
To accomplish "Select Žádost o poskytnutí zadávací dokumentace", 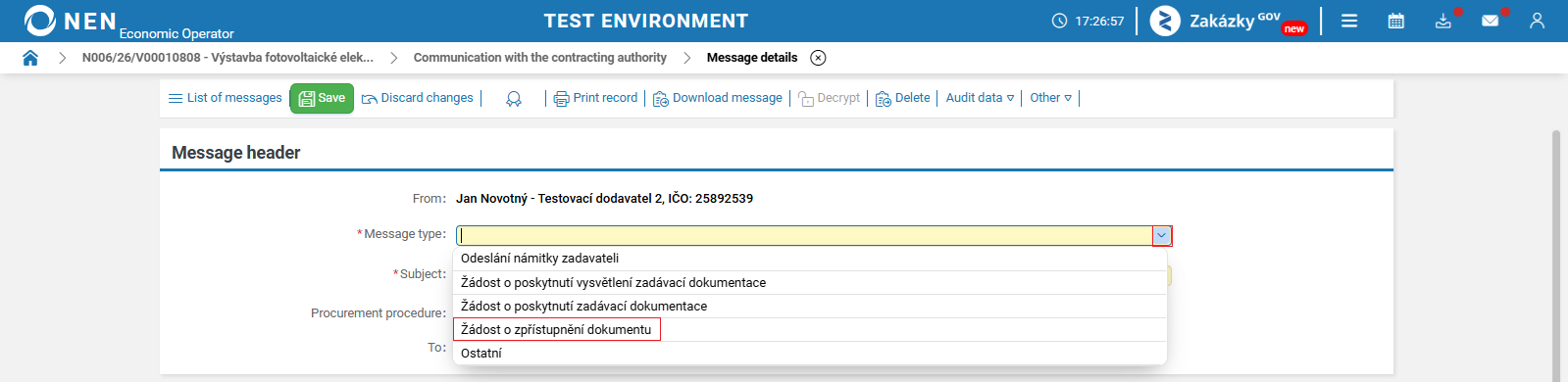I will 810,306.
